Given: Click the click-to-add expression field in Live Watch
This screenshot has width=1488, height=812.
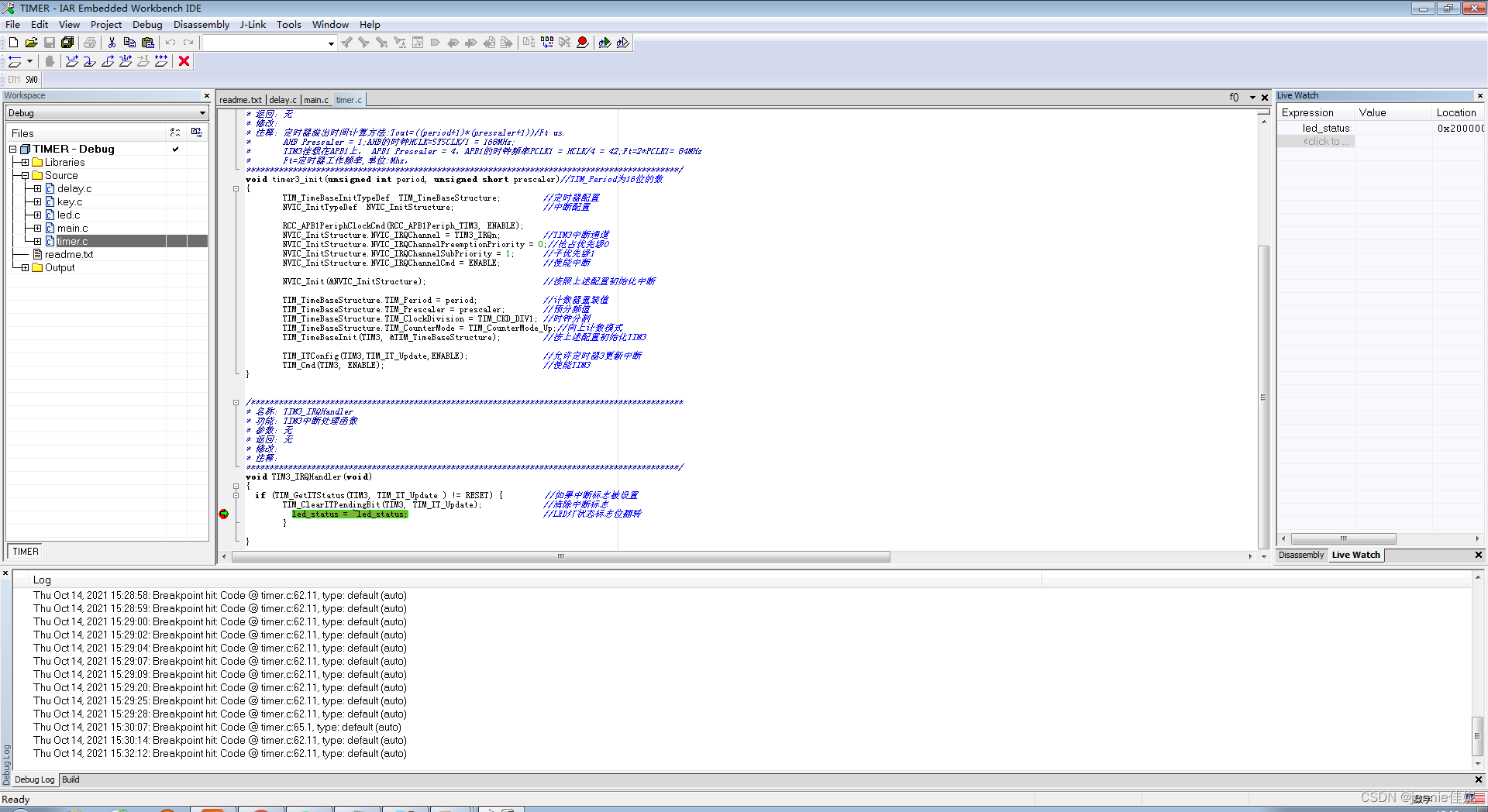Looking at the screenshot, I should [x=1326, y=142].
